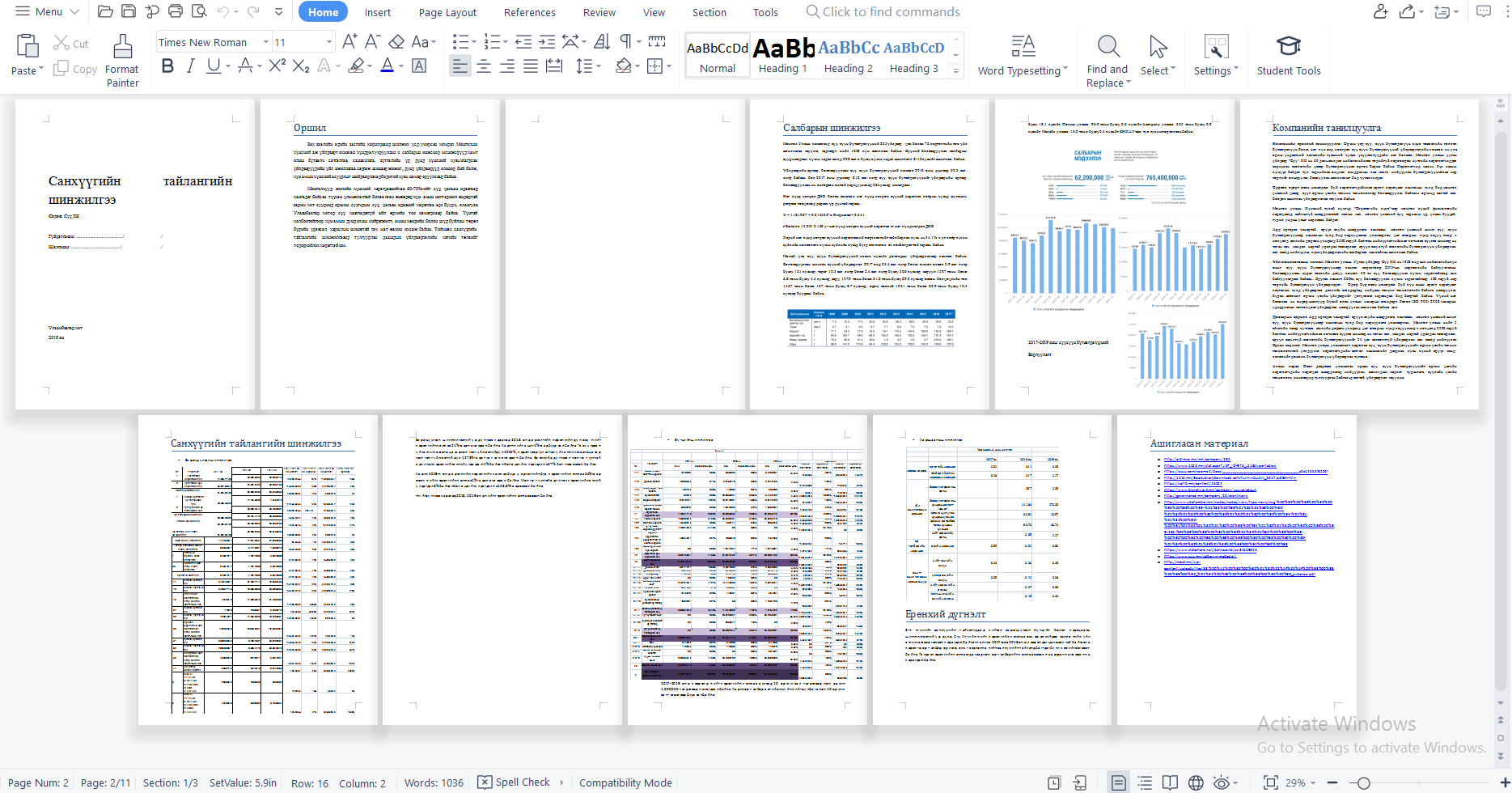The image size is (1512, 793).
Task: Expand the font color dropdown arrow
Action: [401, 66]
